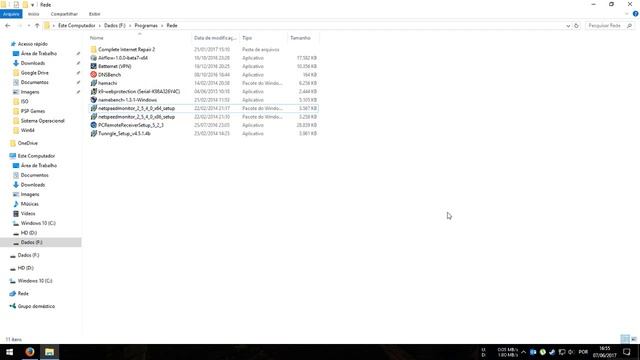Go up one folder level
640x360 pixels.
37,25
